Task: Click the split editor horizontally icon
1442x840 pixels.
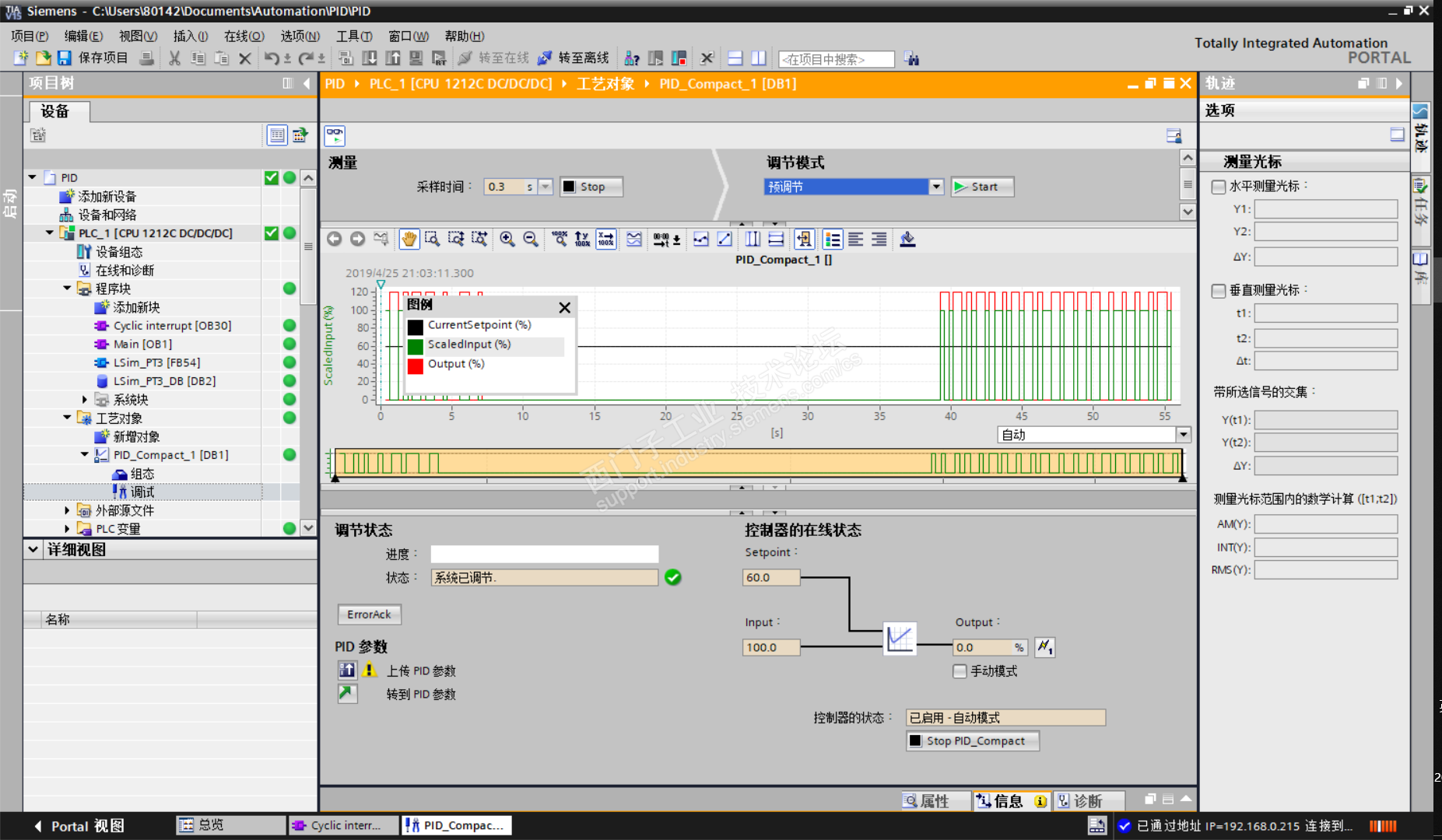Action: (735, 58)
